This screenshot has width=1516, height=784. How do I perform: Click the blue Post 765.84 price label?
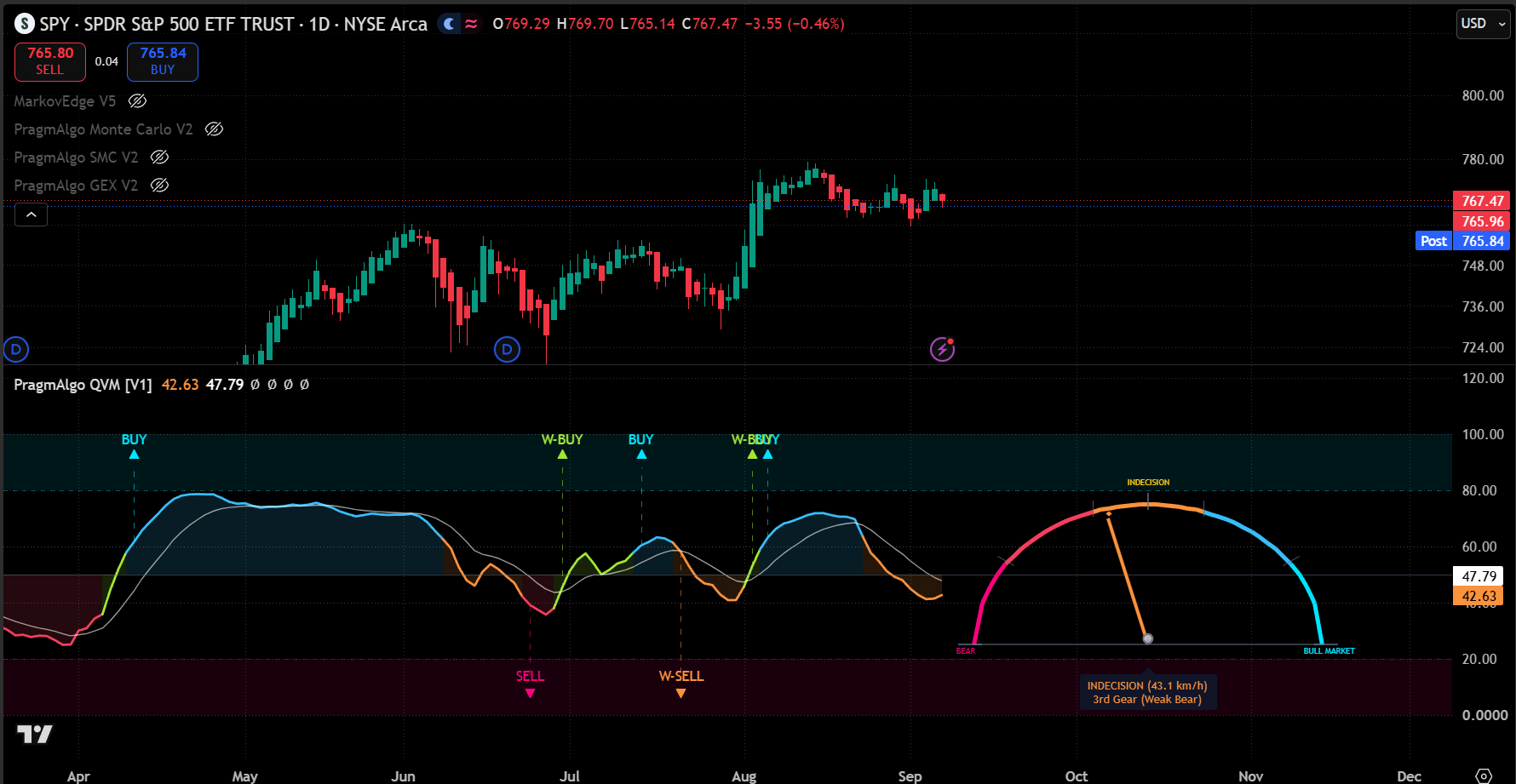pos(1462,241)
